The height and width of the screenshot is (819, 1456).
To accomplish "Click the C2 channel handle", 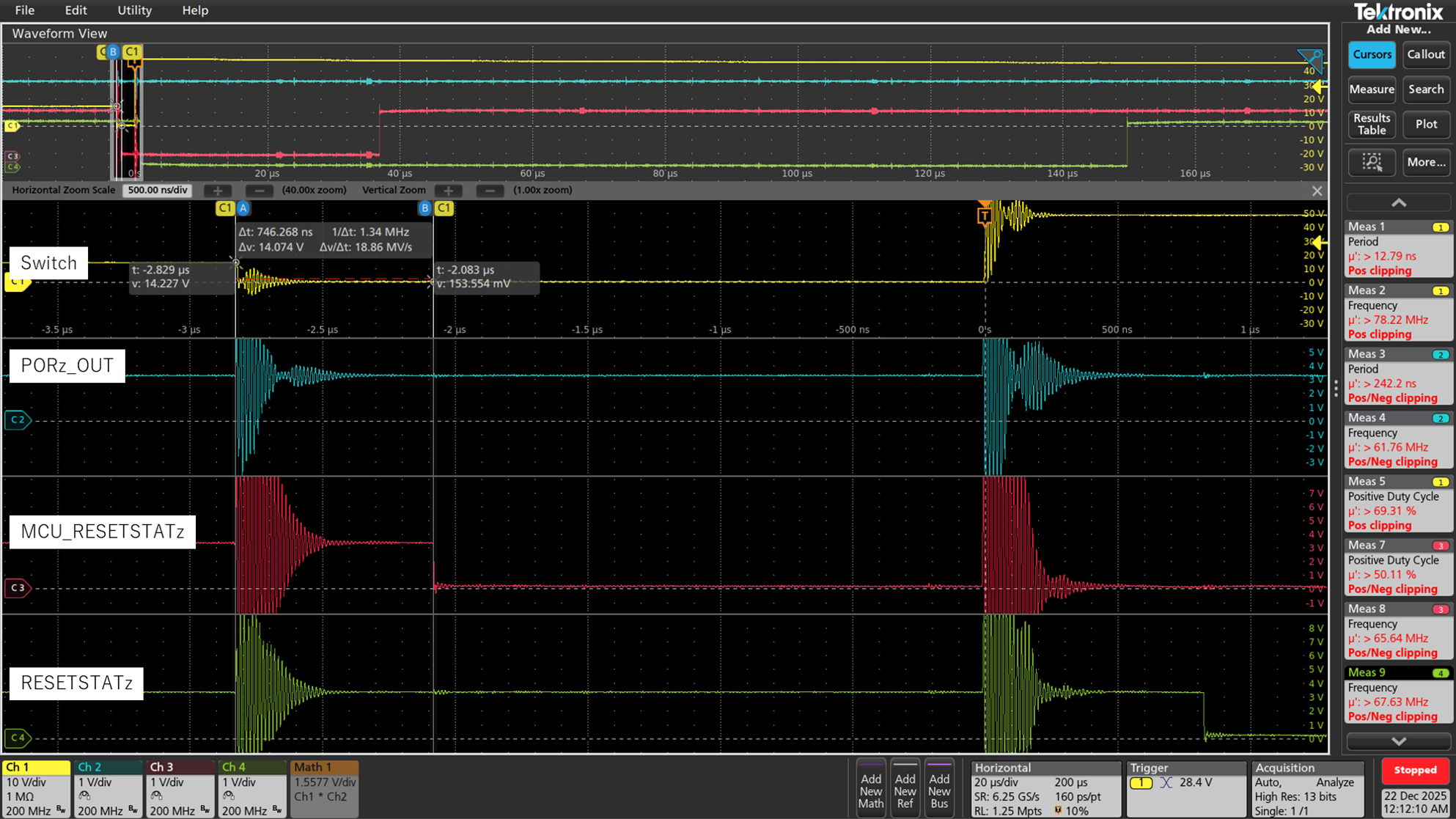I will pos(18,420).
